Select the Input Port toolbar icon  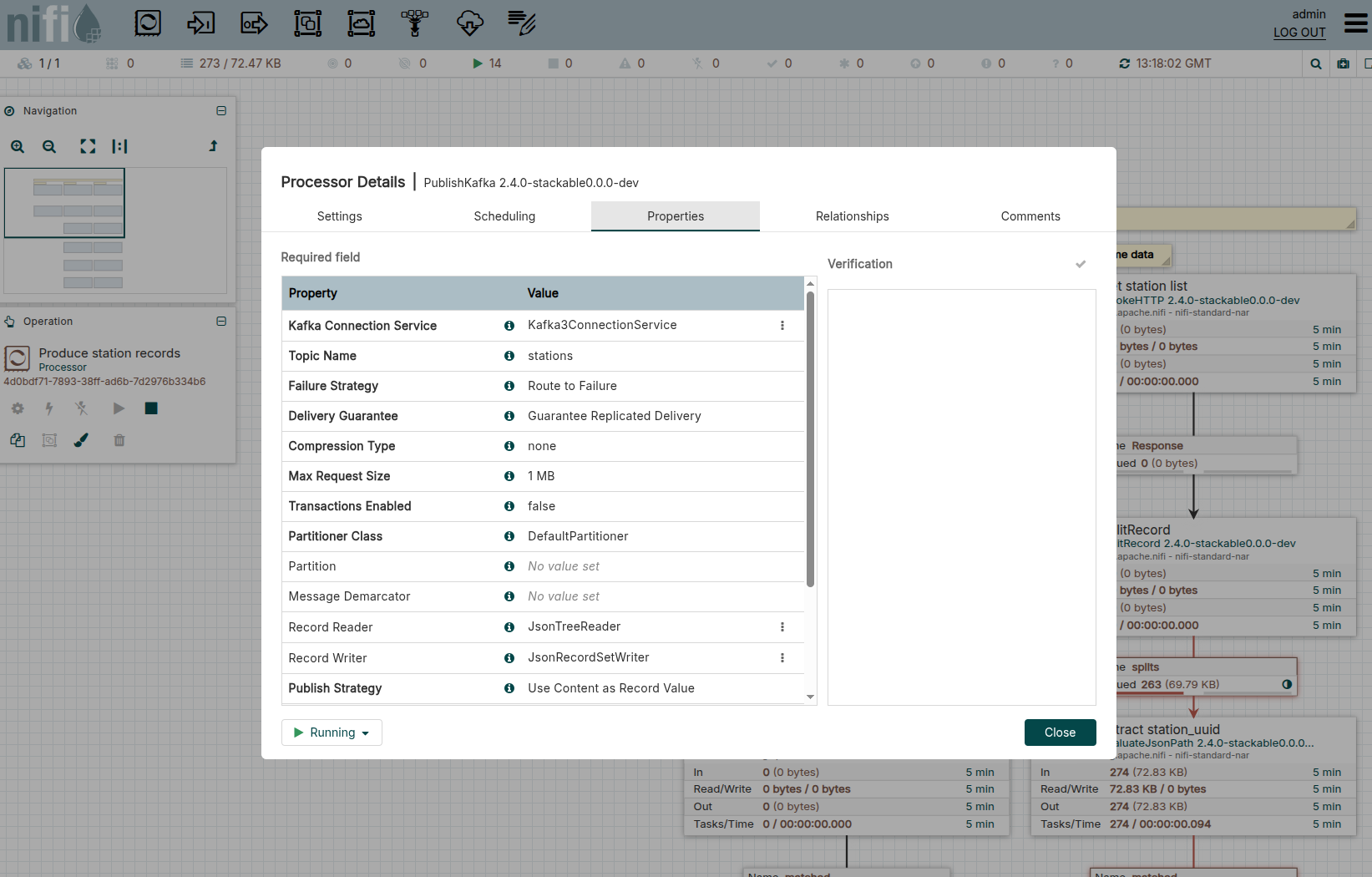200,23
